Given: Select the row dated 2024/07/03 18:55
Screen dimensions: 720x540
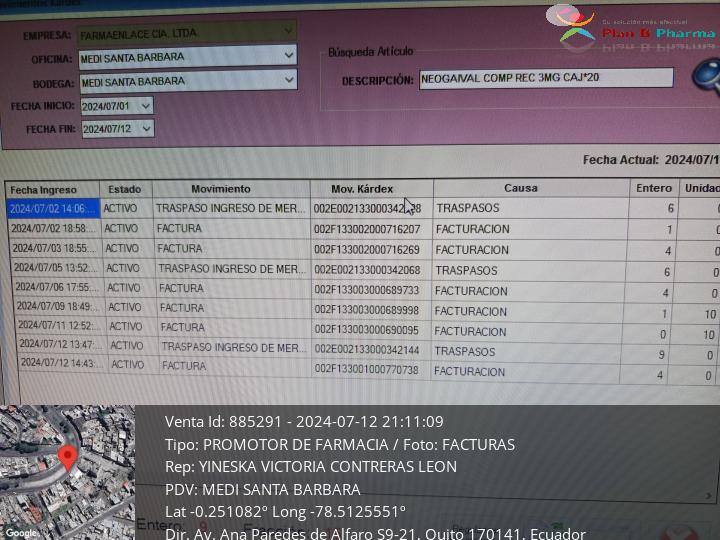Looking at the screenshot, I should tap(364, 249).
